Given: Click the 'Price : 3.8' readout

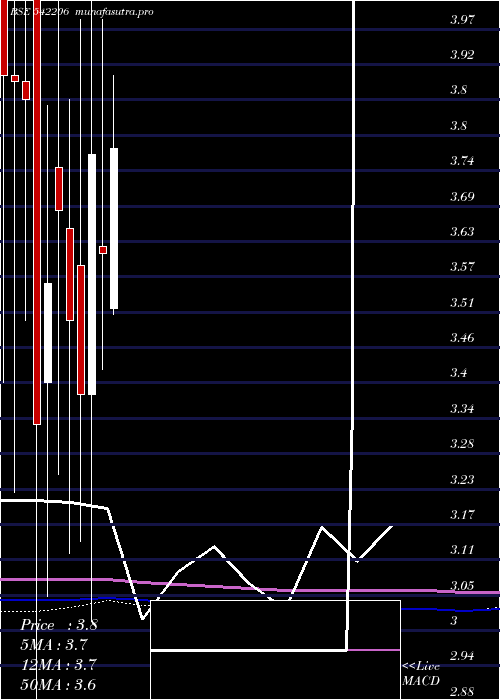Looking at the screenshot, I should tap(59, 625).
